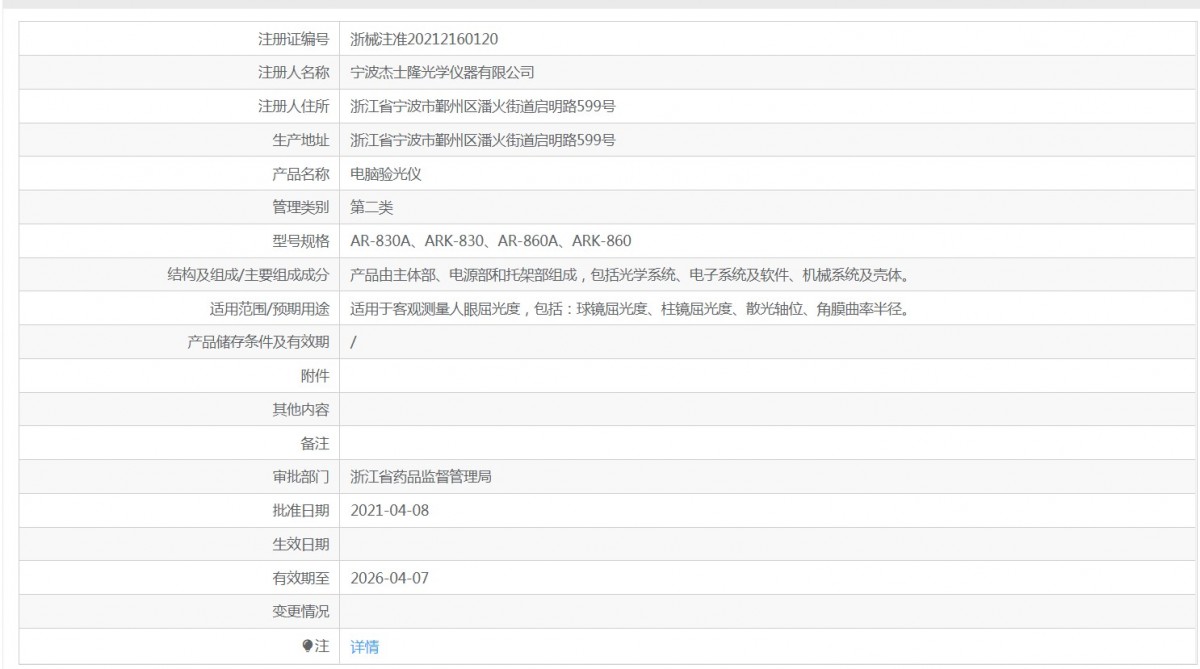Click the slash value in 产品储存条件及有效期 row

point(355,342)
